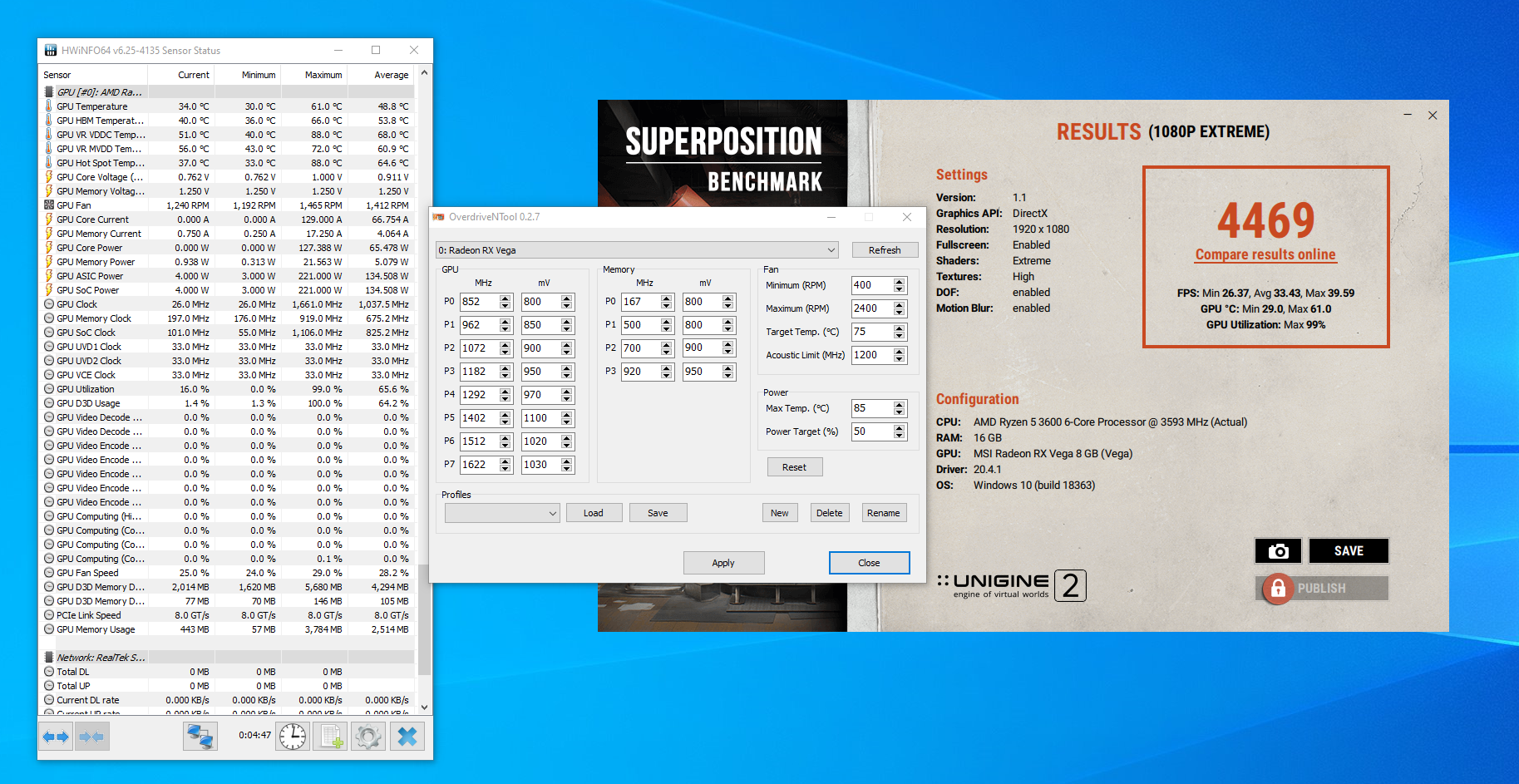
Task: Click Save in the OverdriveNTool Profiles section
Action: point(658,513)
